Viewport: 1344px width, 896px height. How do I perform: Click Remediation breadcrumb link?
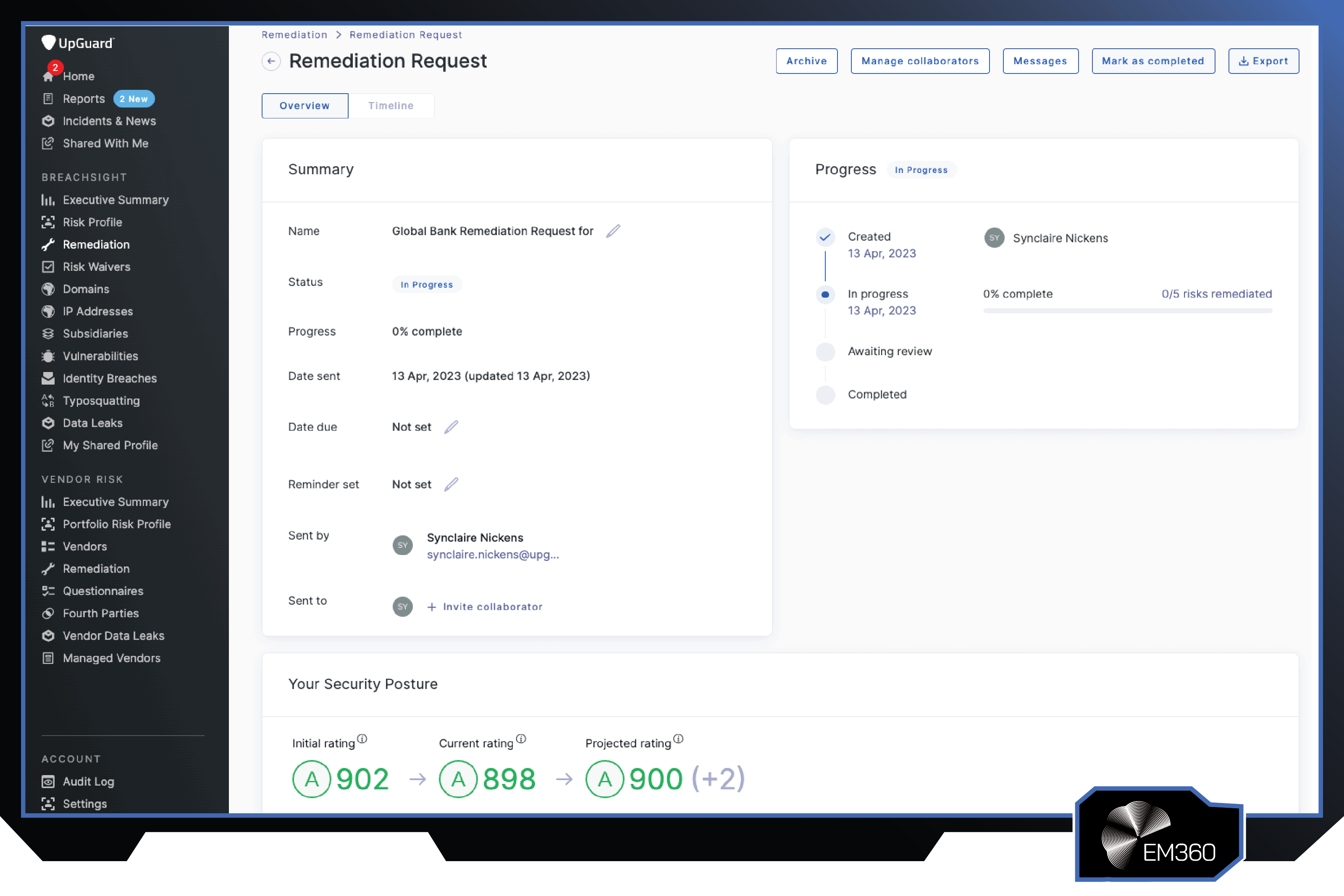pyautogui.click(x=294, y=35)
